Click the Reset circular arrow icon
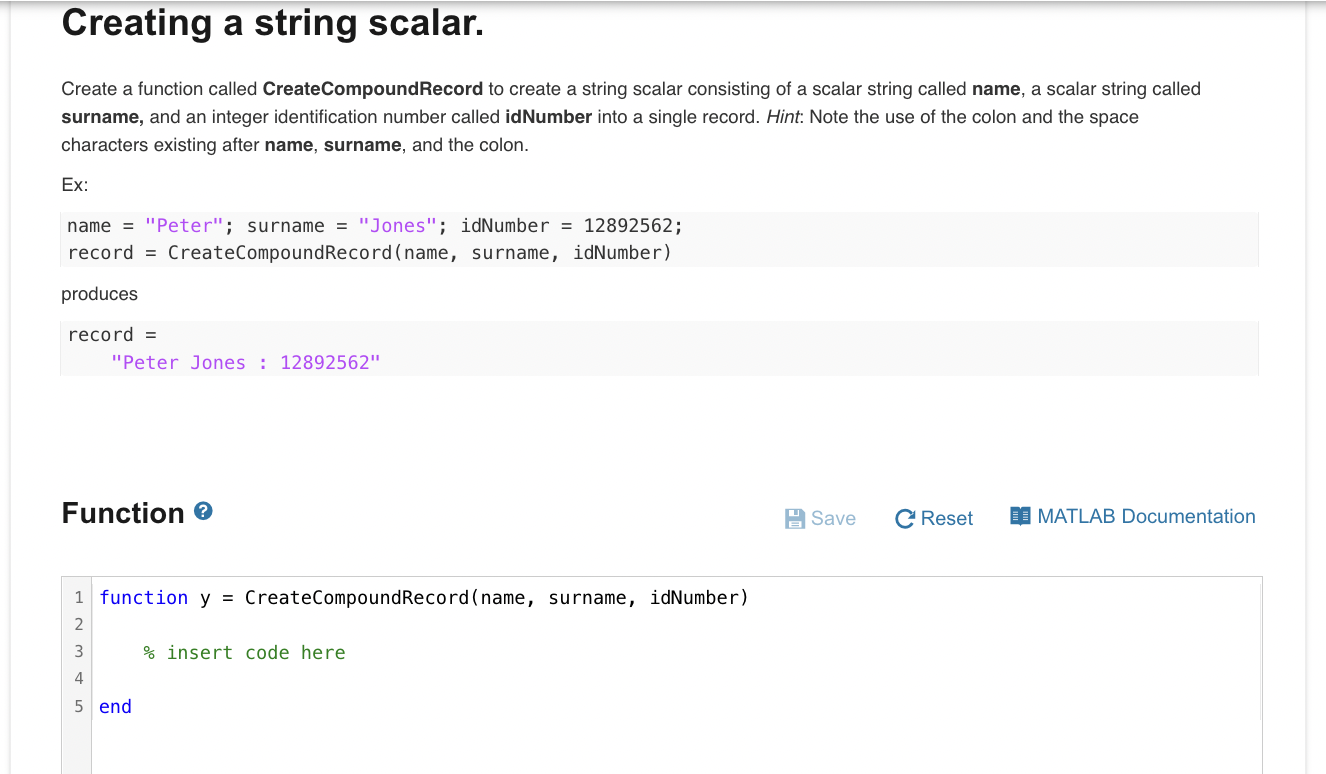This screenshot has width=1326, height=774. [905, 518]
